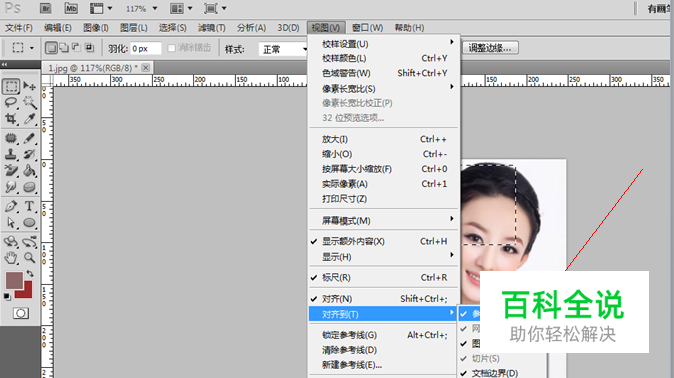Select the Clone Stamp tool
674x378 pixels.
11,154
